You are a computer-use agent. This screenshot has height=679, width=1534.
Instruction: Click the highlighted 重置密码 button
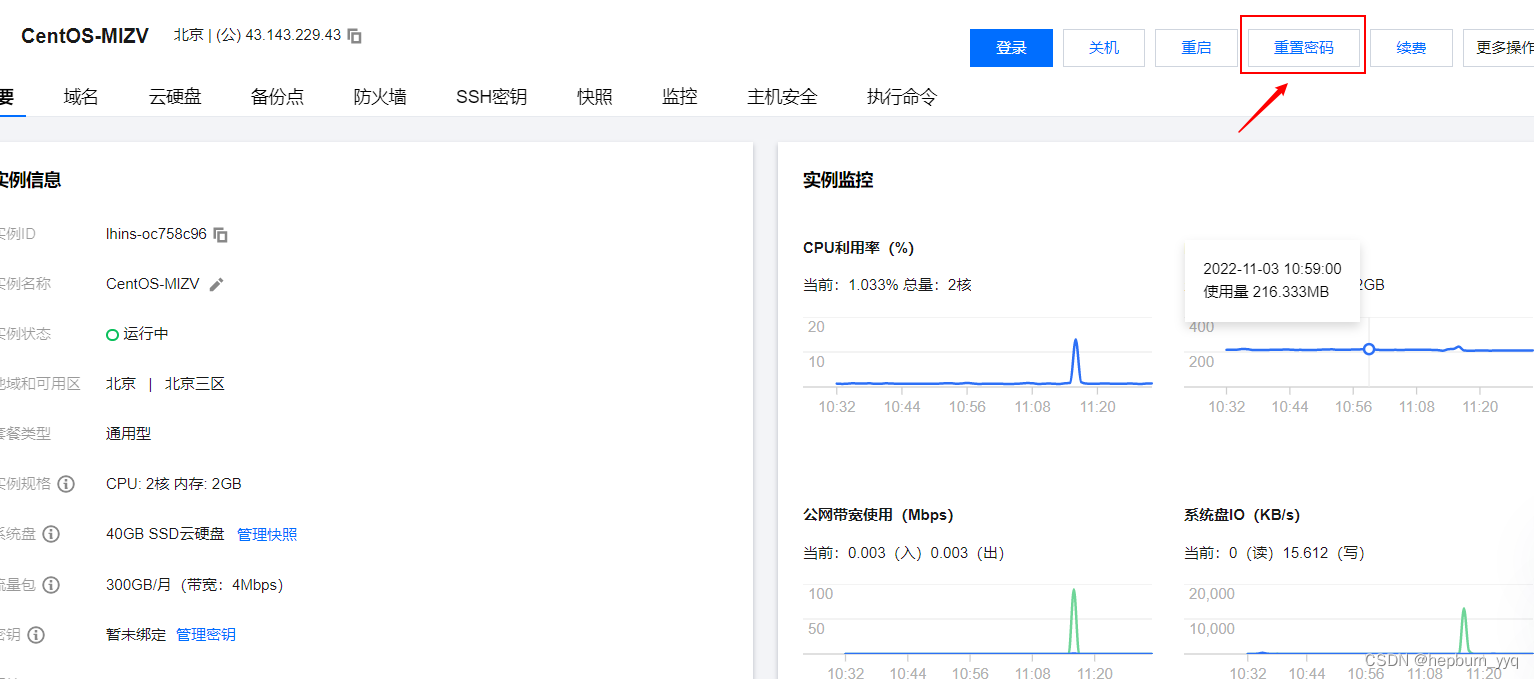pos(1303,46)
